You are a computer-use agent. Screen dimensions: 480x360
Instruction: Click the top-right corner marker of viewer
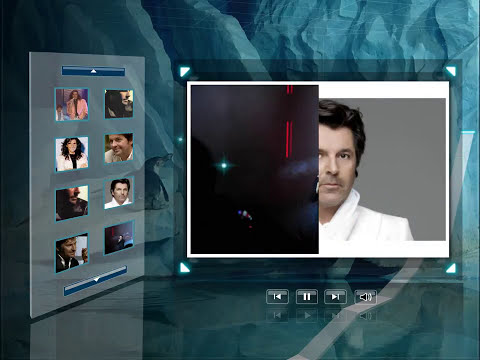451,71
